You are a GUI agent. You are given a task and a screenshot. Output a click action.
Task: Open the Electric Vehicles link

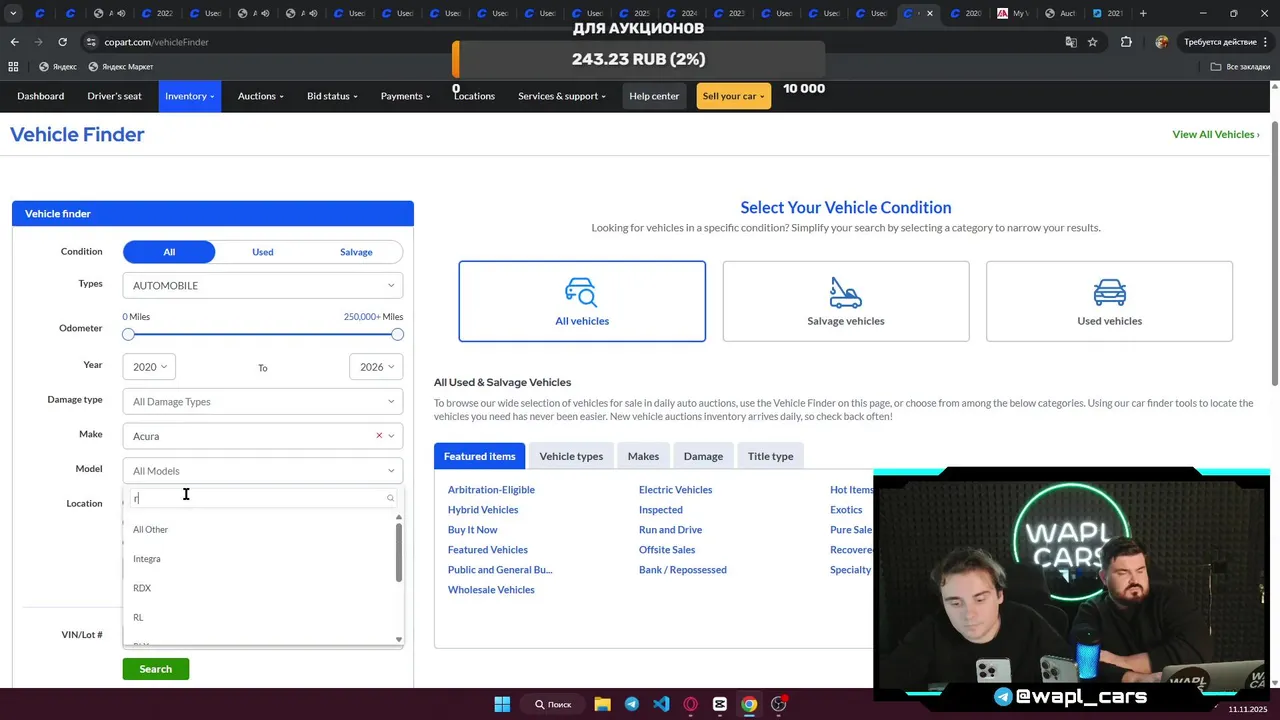[675, 490]
